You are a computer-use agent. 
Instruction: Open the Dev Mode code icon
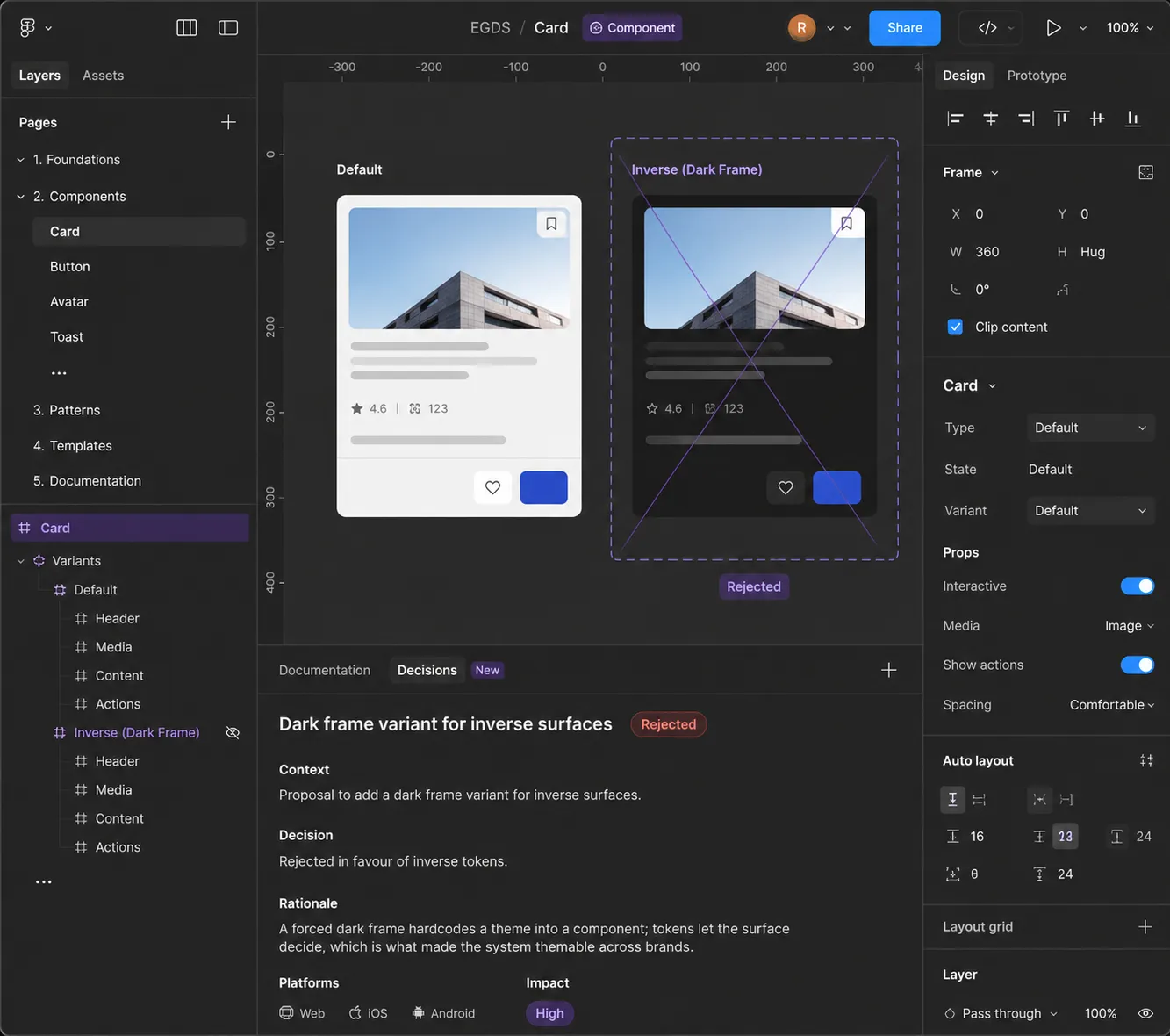(987, 28)
